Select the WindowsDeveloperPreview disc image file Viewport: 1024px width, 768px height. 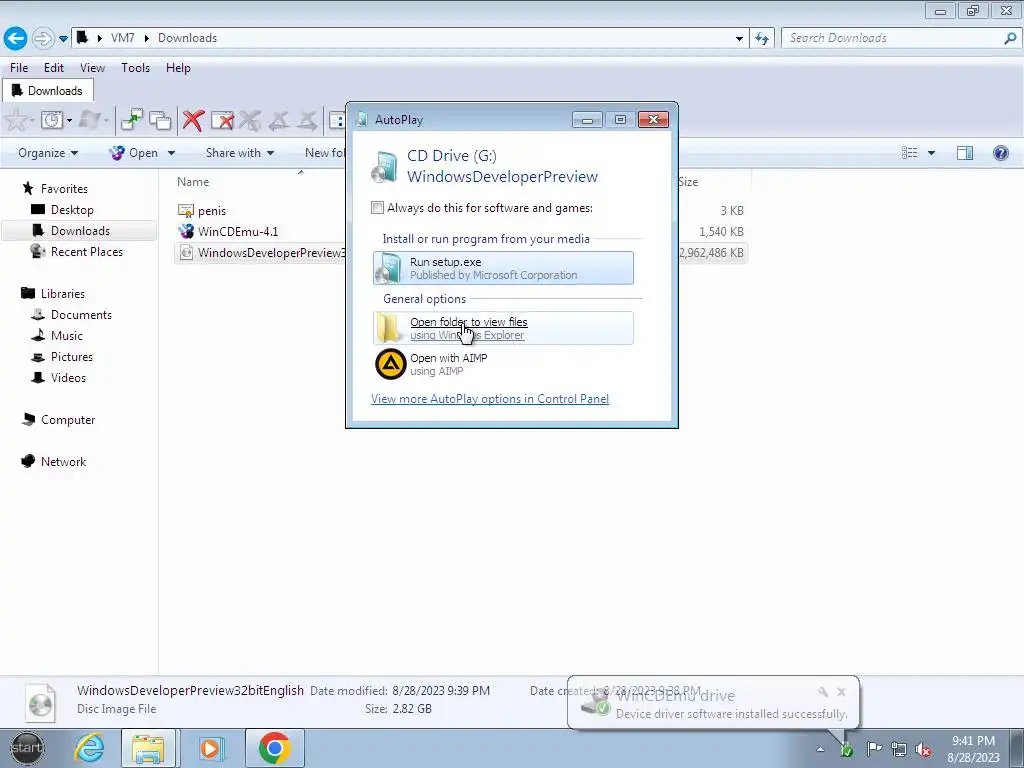(261, 253)
